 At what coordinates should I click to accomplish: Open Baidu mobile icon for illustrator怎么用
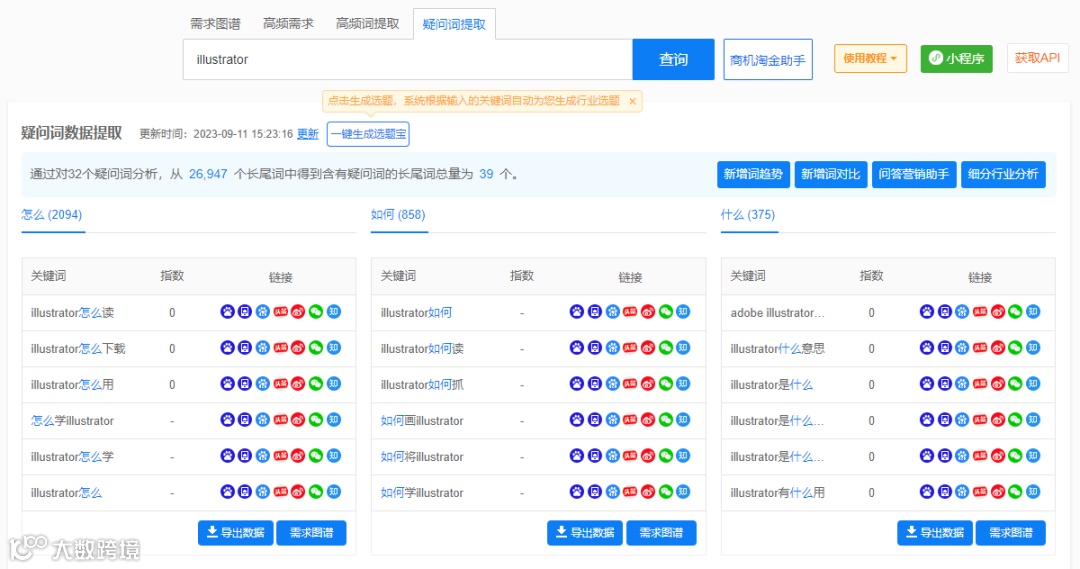(245, 384)
